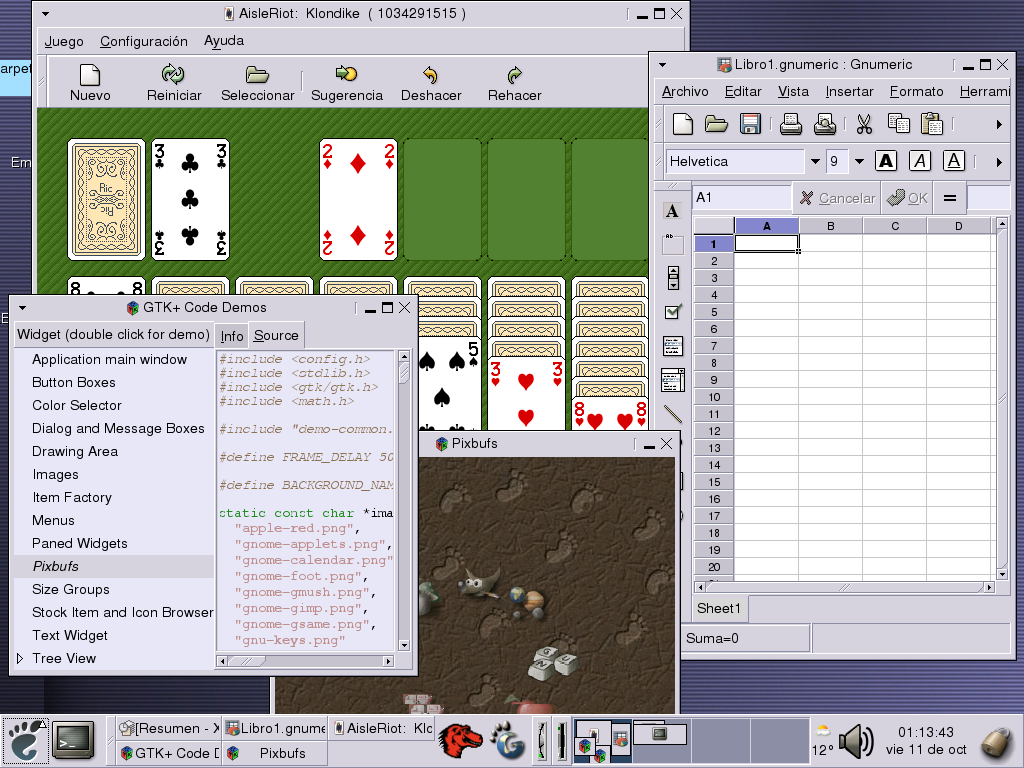Open the Helvetica font name dropdown
Image resolution: width=1024 pixels, height=768 pixels.
coord(815,161)
